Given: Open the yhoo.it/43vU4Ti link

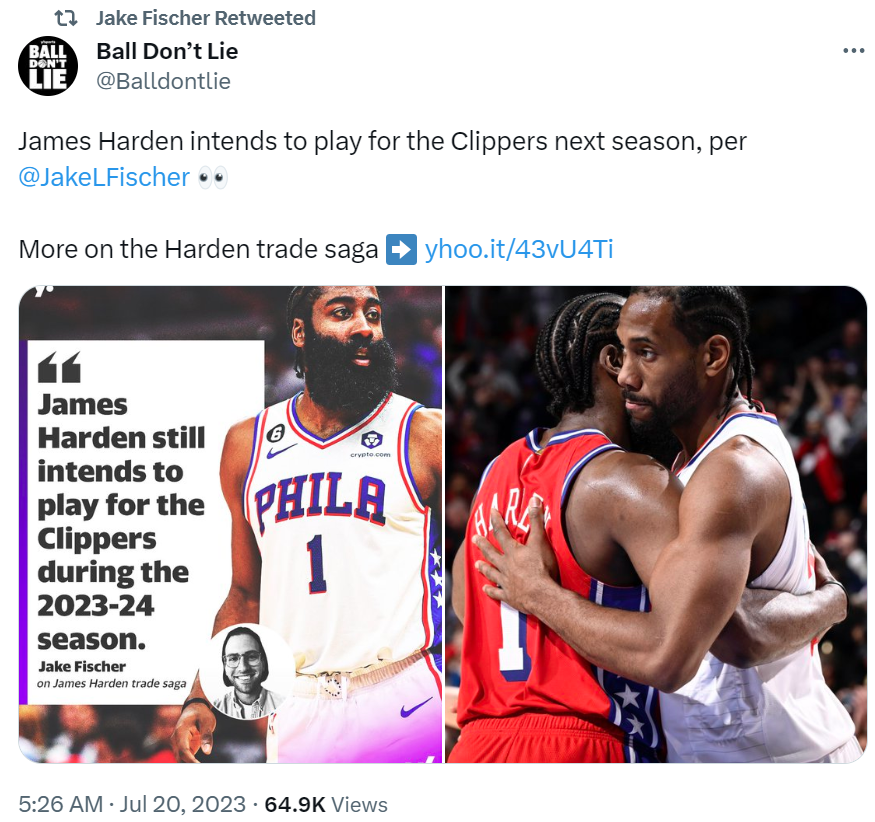Looking at the screenshot, I should pyautogui.click(x=519, y=249).
